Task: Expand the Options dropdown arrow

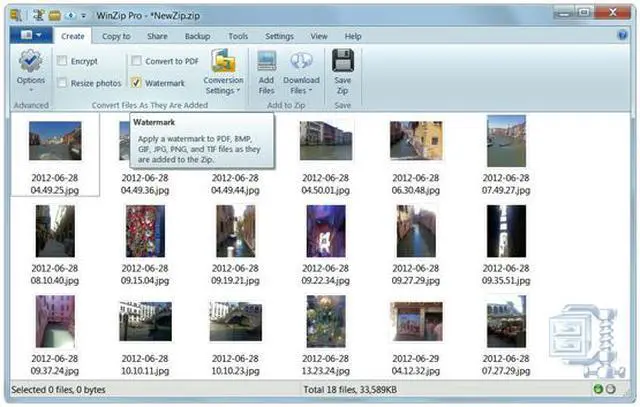Action: [31, 90]
